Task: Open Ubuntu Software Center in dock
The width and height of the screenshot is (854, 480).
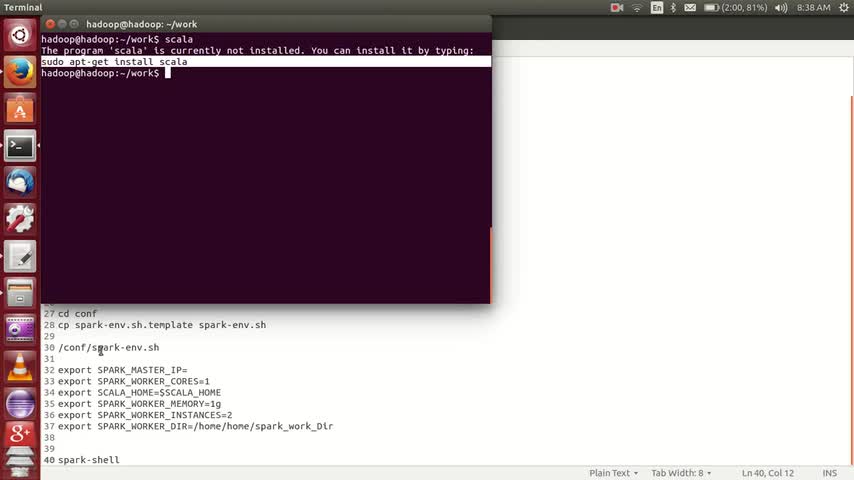Action: pyautogui.click(x=20, y=109)
